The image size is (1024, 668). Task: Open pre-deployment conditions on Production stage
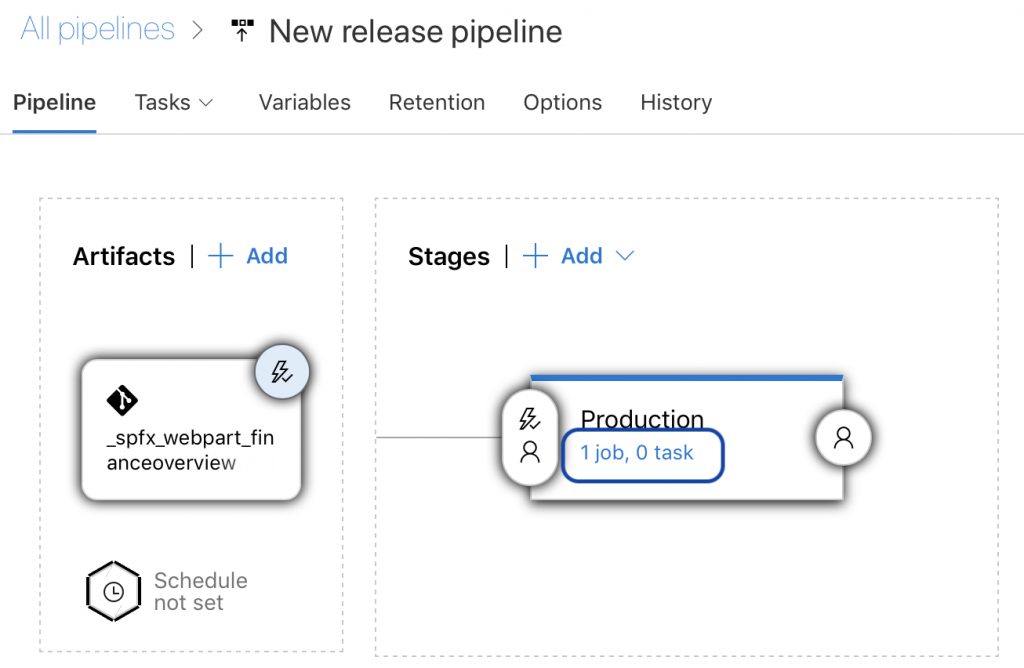pyautogui.click(x=530, y=436)
